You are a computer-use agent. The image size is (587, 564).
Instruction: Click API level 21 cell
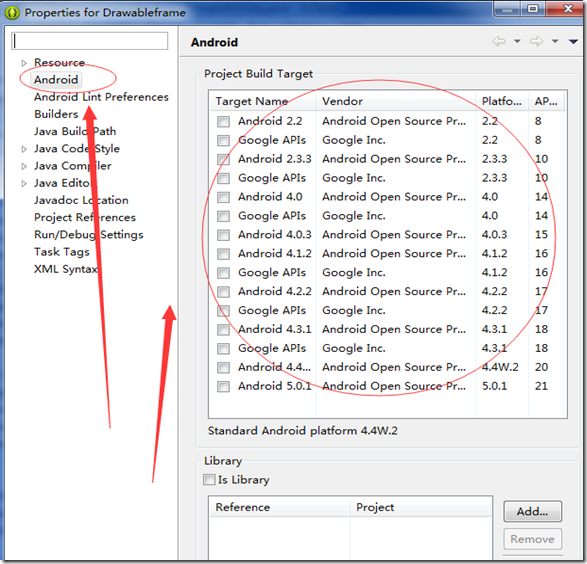(541, 386)
